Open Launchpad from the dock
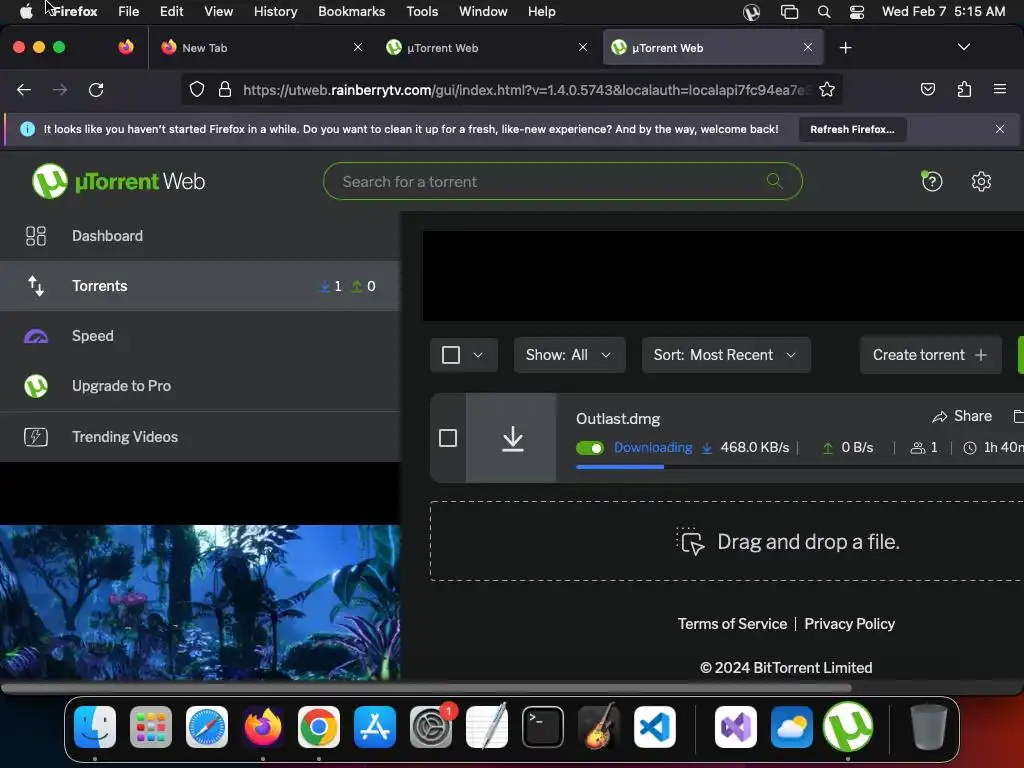Image resolution: width=1024 pixels, height=768 pixels. coord(151,727)
